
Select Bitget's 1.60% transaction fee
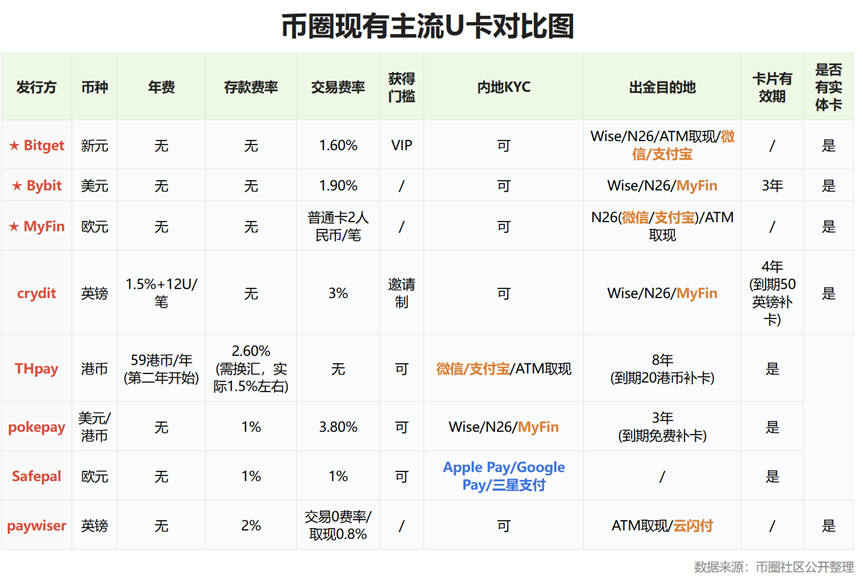pyautogui.click(x=338, y=145)
